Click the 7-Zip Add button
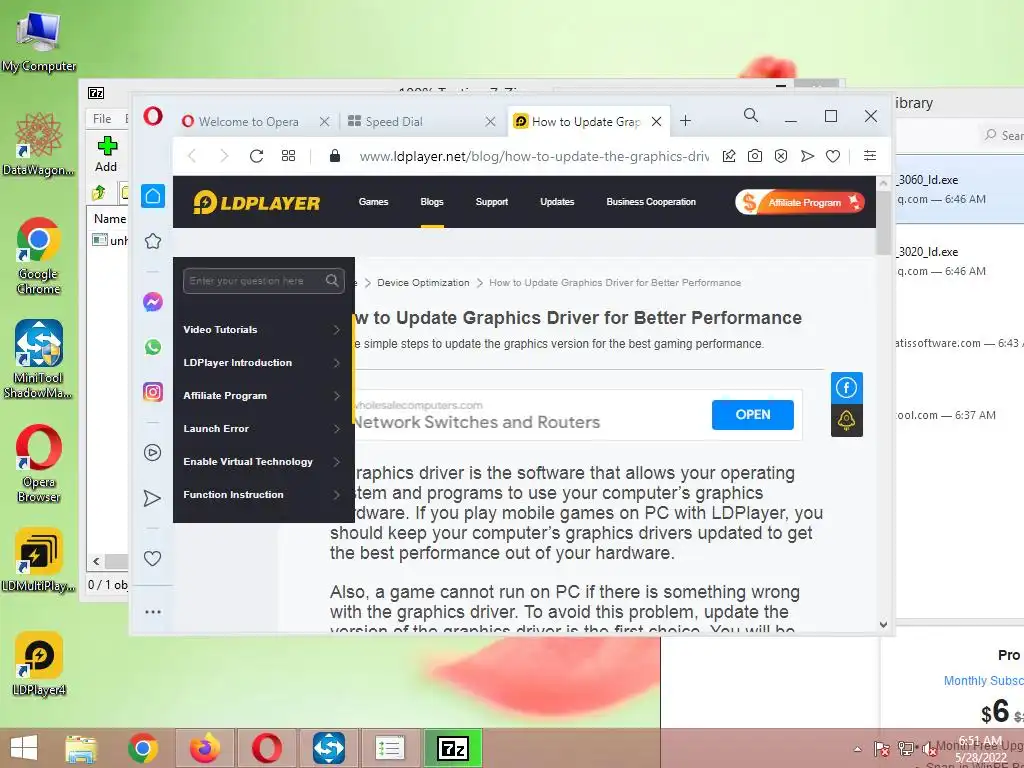 (x=107, y=155)
